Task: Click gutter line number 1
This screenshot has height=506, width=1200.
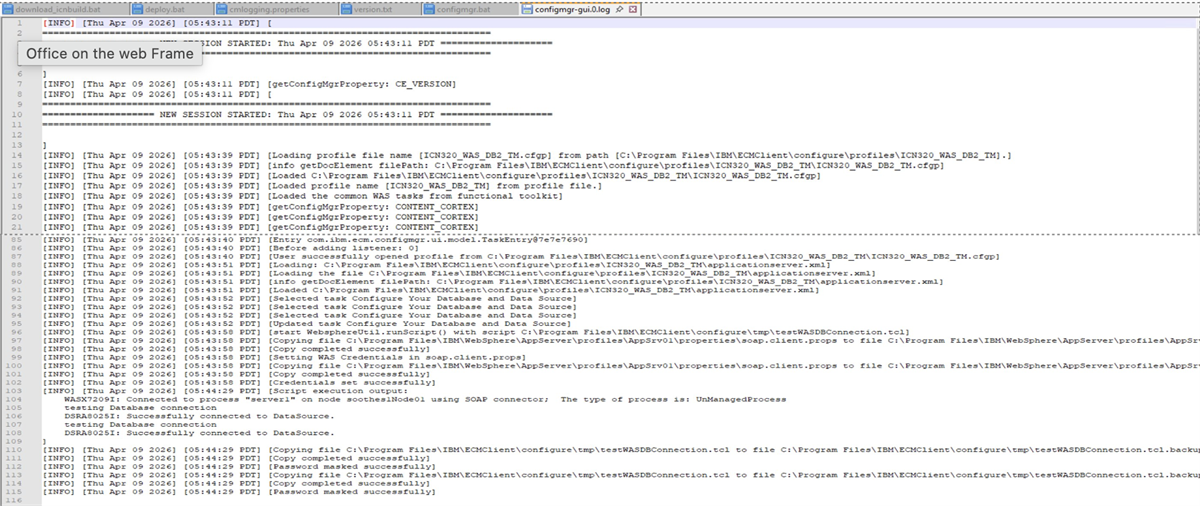Action: click(20, 22)
